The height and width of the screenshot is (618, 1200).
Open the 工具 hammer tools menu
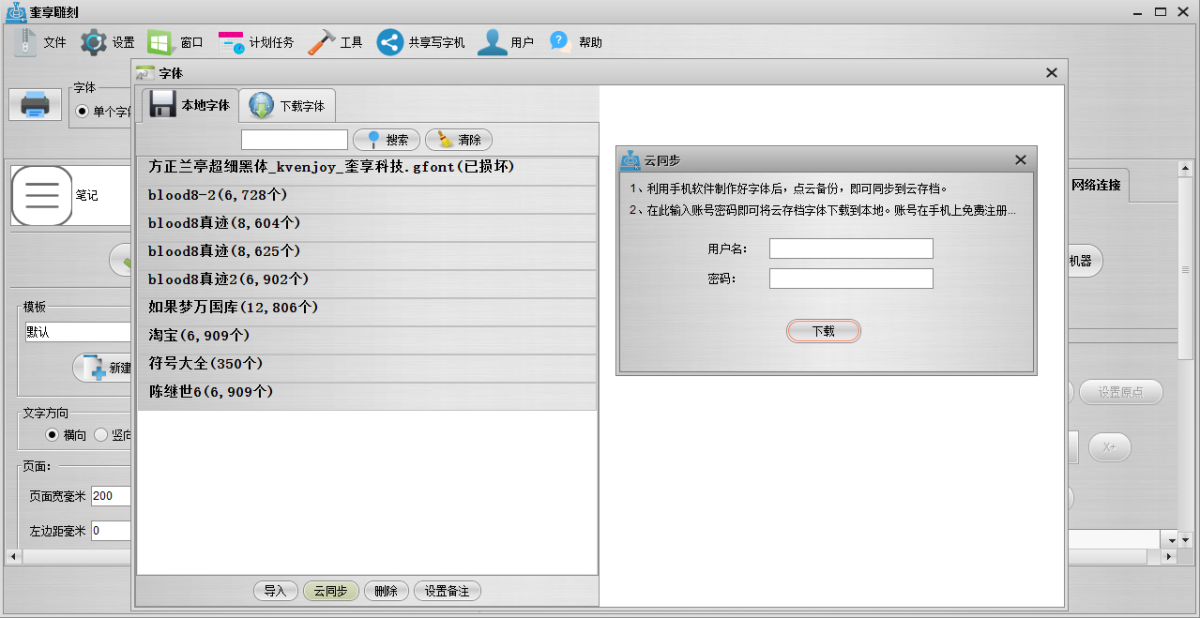(322, 42)
